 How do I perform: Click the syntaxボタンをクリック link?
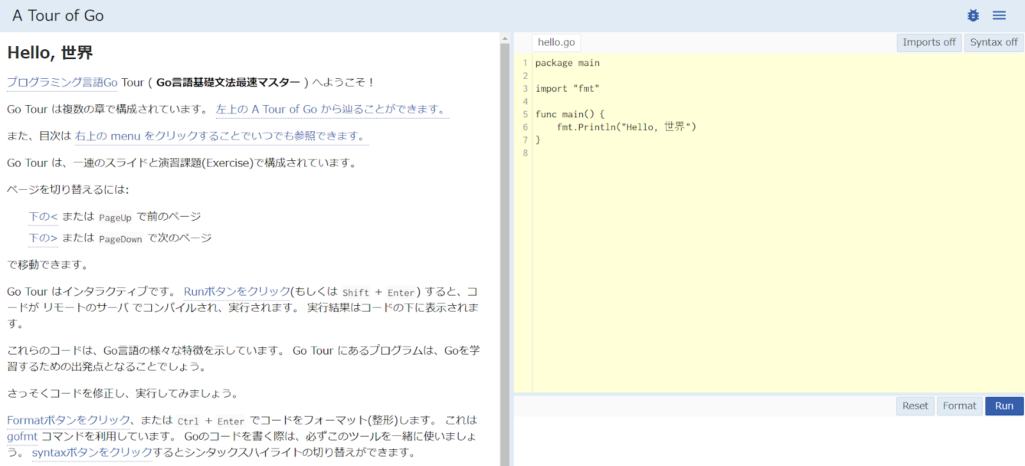coord(92,452)
